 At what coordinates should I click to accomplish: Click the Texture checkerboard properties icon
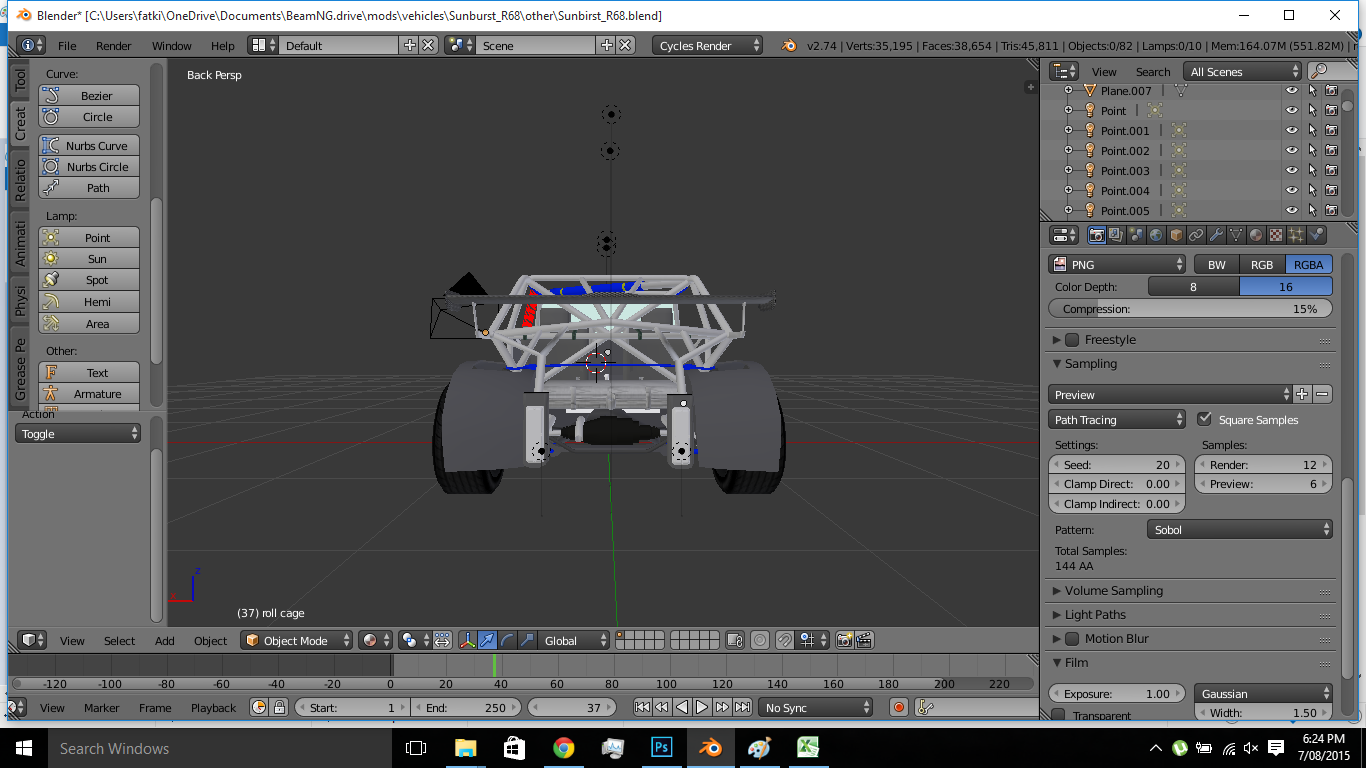tap(1276, 235)
